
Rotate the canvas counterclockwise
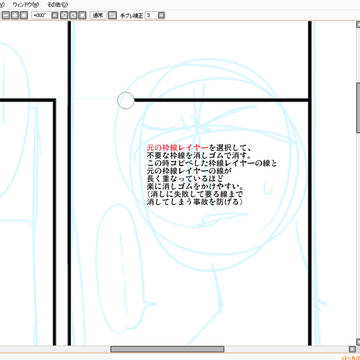(x=64, y=15)
